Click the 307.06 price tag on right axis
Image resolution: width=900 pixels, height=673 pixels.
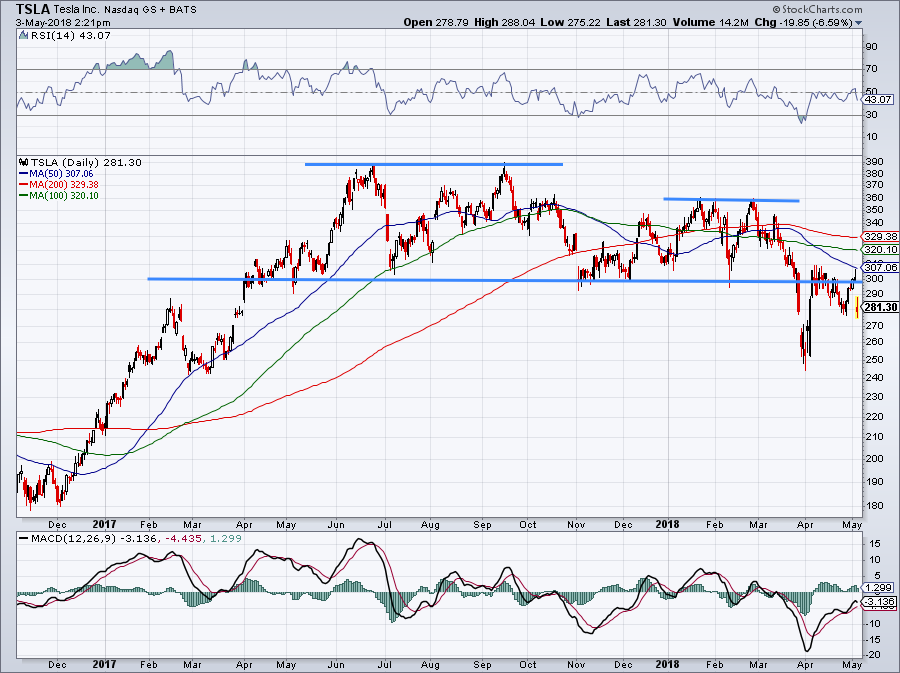pos(880,267)
